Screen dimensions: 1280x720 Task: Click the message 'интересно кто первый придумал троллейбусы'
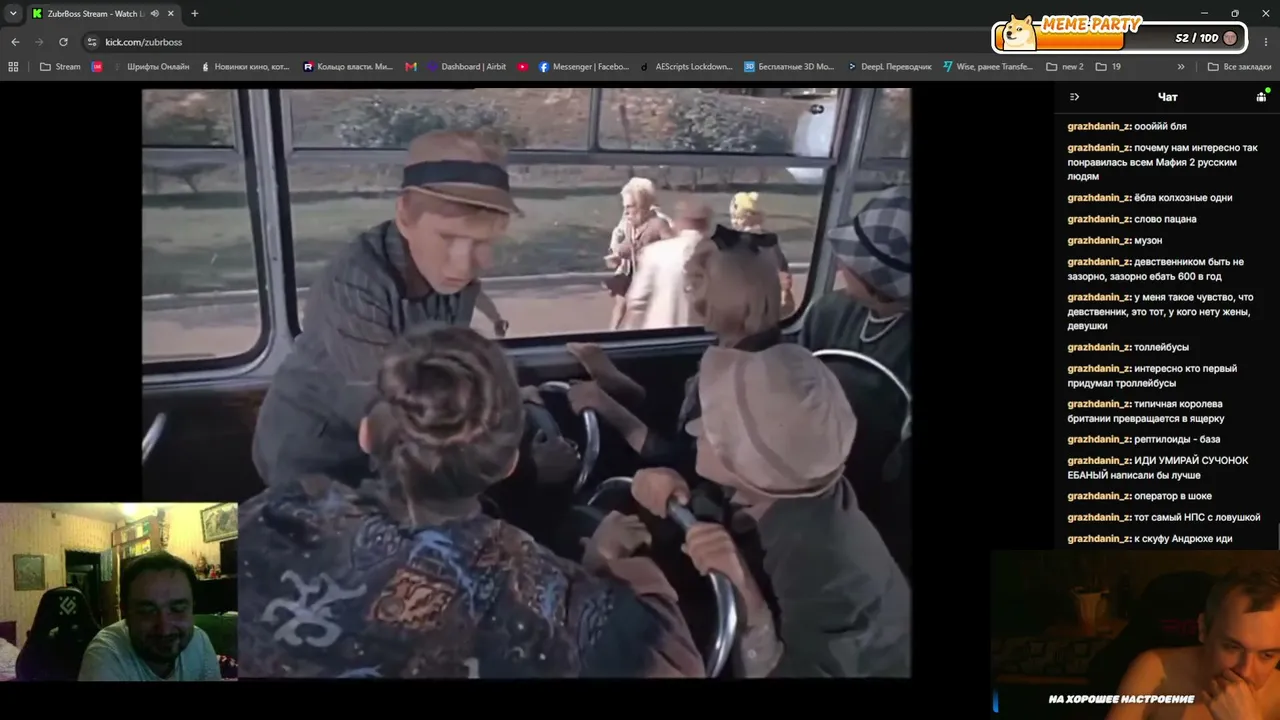point(1152,375)
